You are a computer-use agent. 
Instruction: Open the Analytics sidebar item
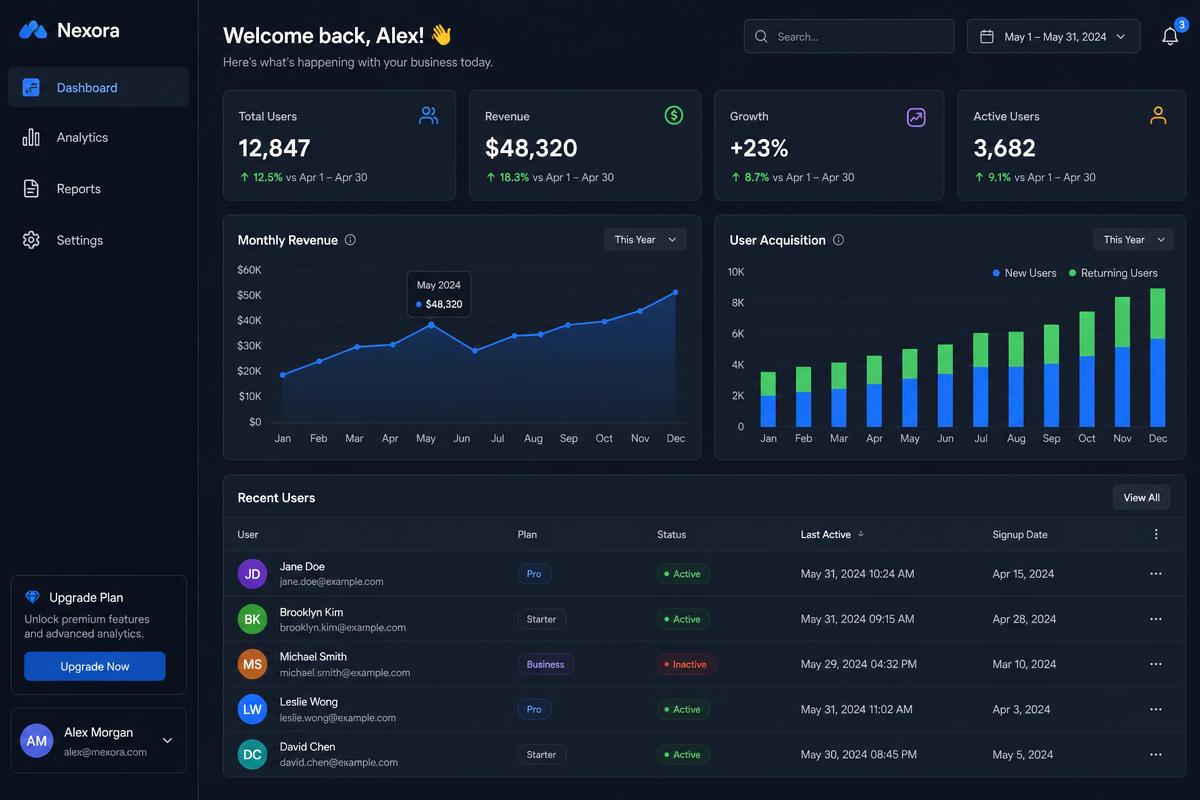point(98,137)
